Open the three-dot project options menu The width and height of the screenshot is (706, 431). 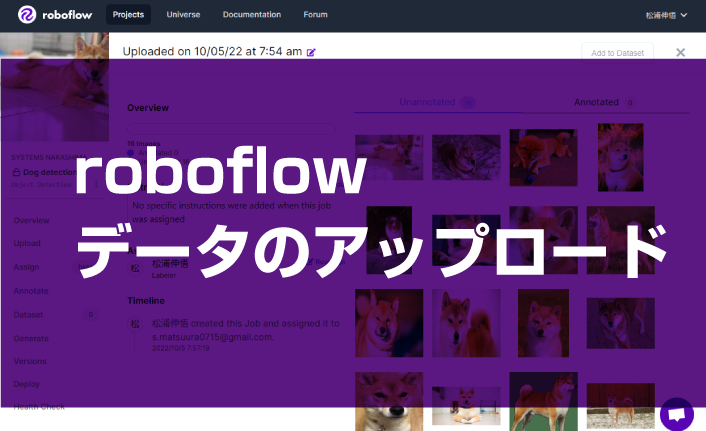(x=96, y=183)
